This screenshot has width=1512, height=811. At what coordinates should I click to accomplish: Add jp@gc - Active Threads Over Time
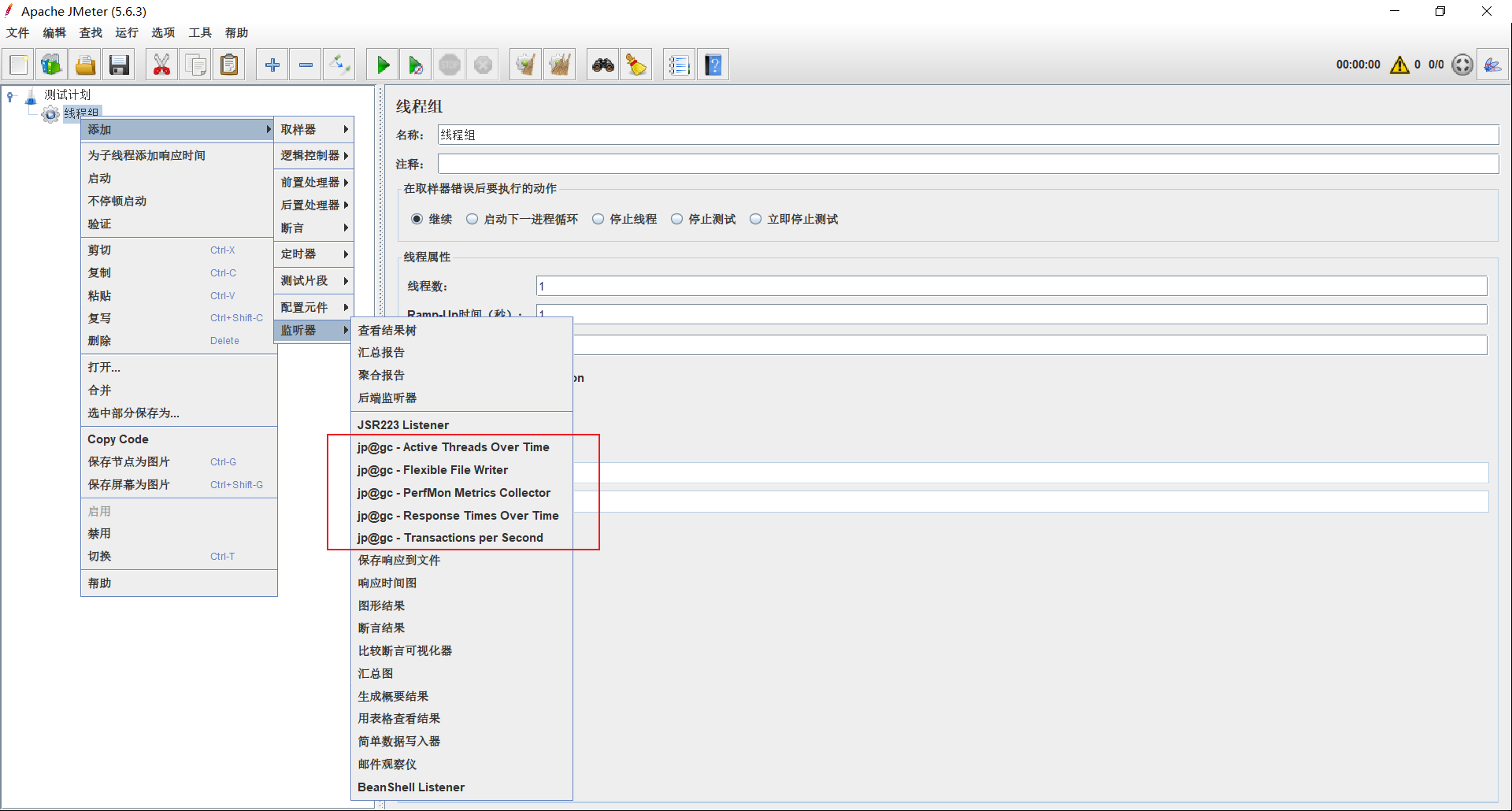click(461, 446)
